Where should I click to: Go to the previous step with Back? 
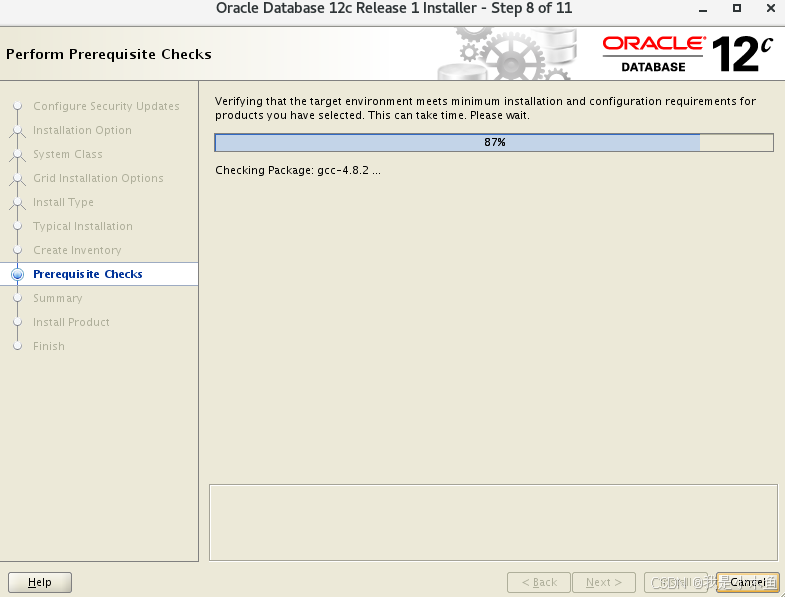click(539, 582)
